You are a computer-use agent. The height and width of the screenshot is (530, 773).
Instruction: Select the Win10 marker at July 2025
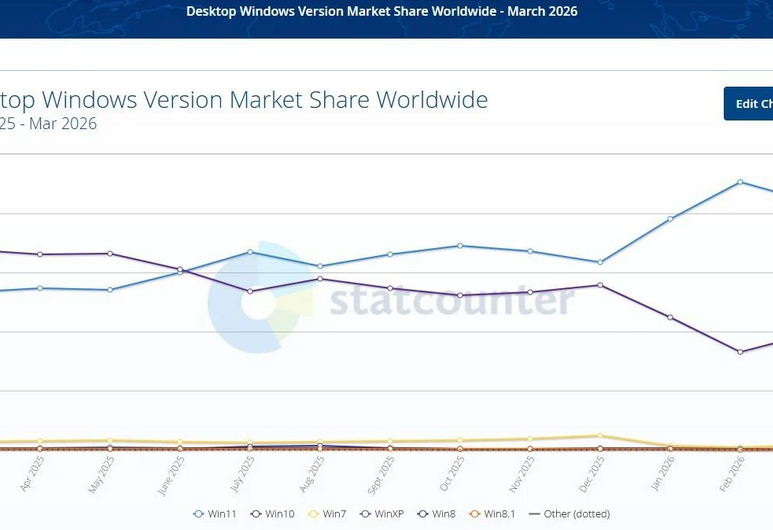point(250,291)
